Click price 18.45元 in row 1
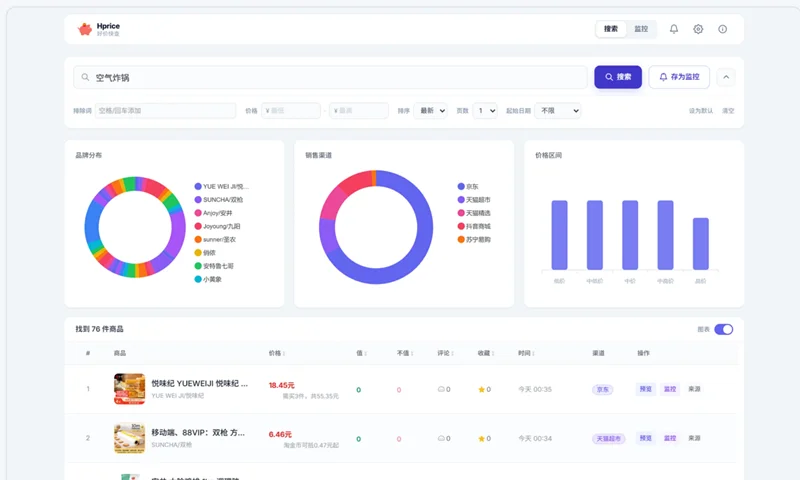 [x=282, y=385]
